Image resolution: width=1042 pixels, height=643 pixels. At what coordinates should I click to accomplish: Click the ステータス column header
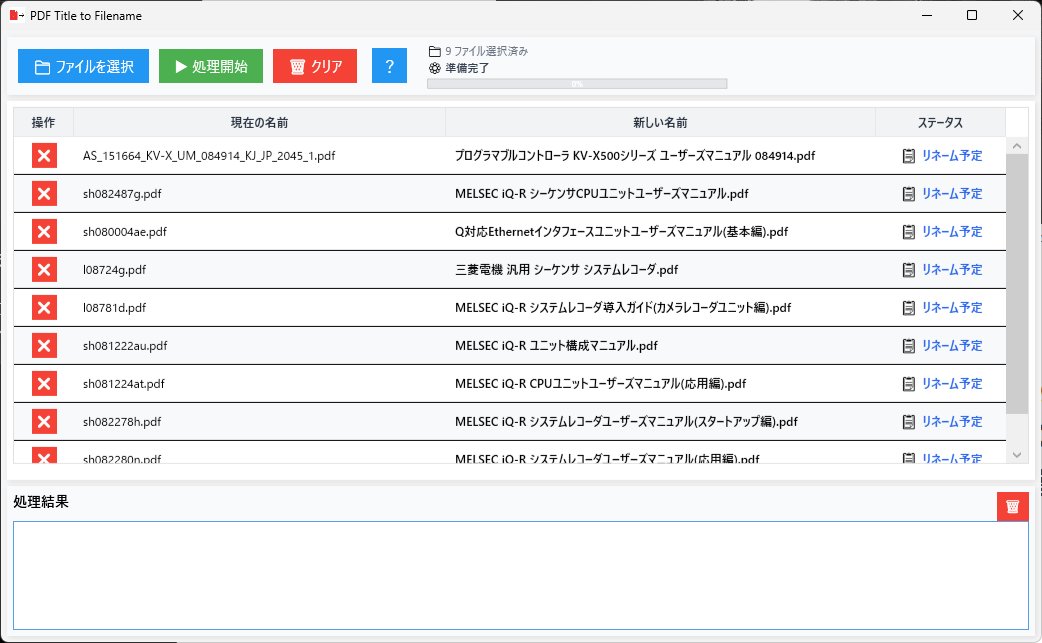pos(940,122)
